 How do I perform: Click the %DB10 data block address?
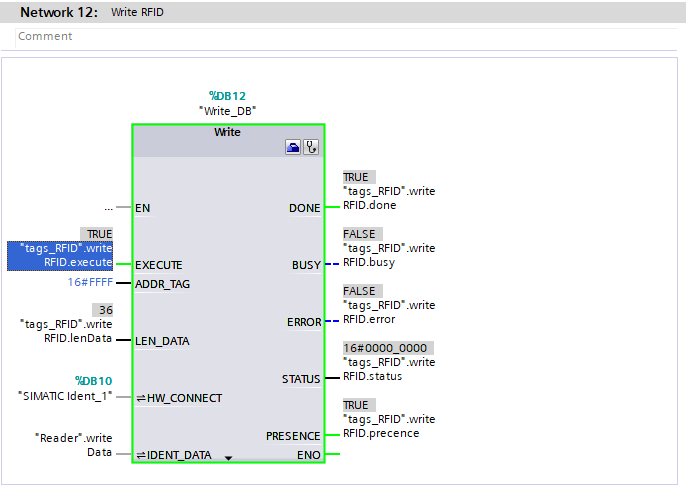point(94,381)
